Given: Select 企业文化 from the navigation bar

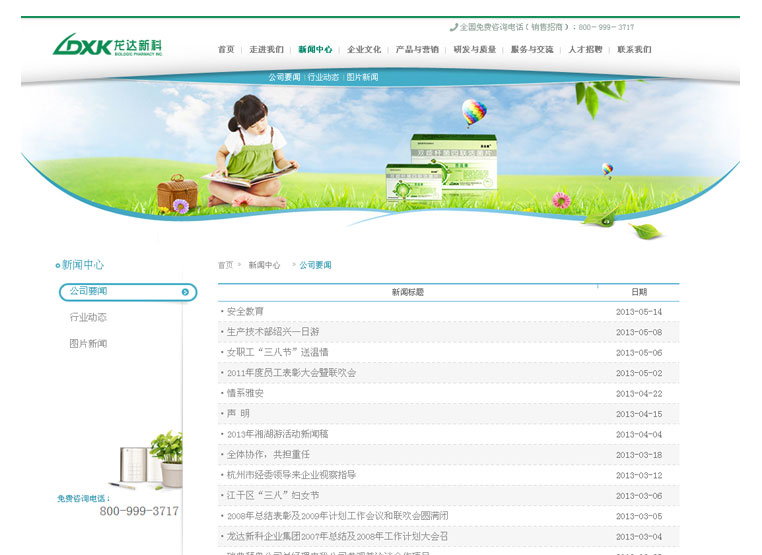Looking at the screenshot, I should tap(364, 49).
